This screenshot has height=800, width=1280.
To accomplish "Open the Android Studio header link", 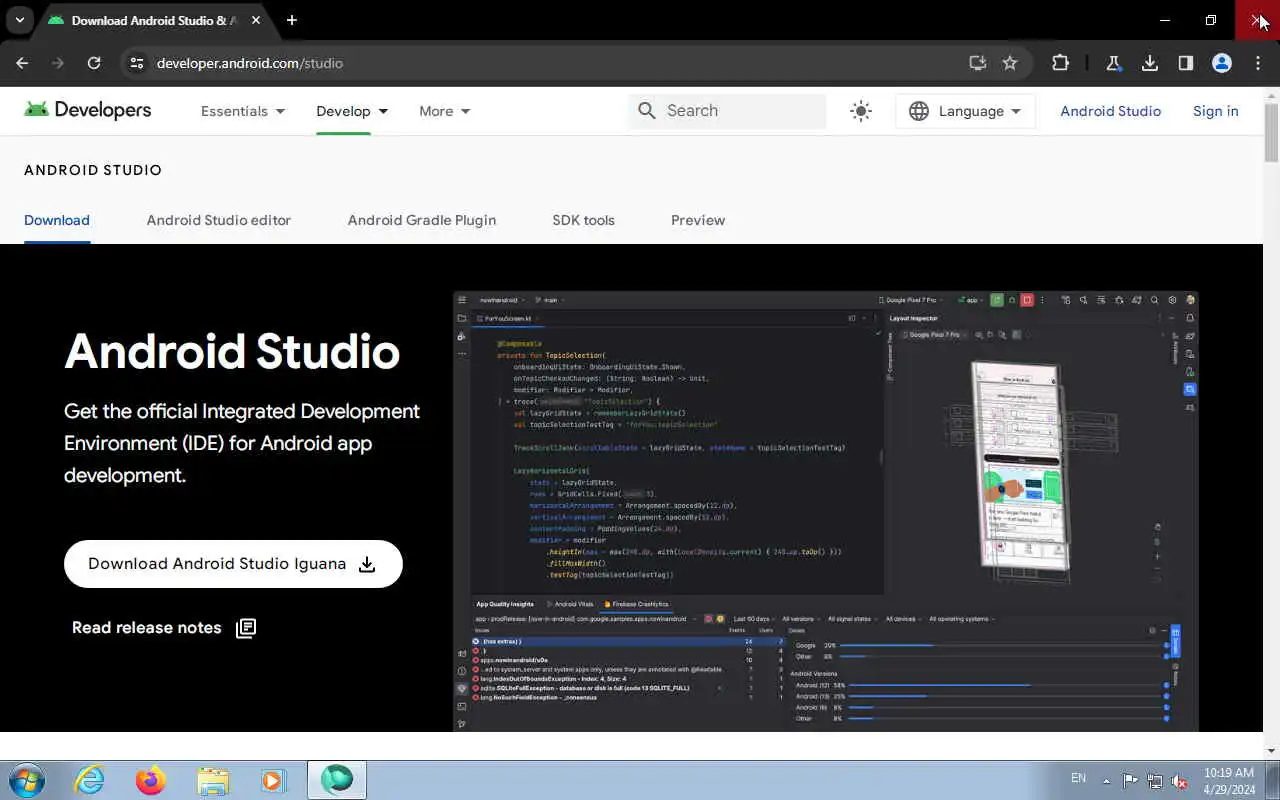I will point(1110,111).
